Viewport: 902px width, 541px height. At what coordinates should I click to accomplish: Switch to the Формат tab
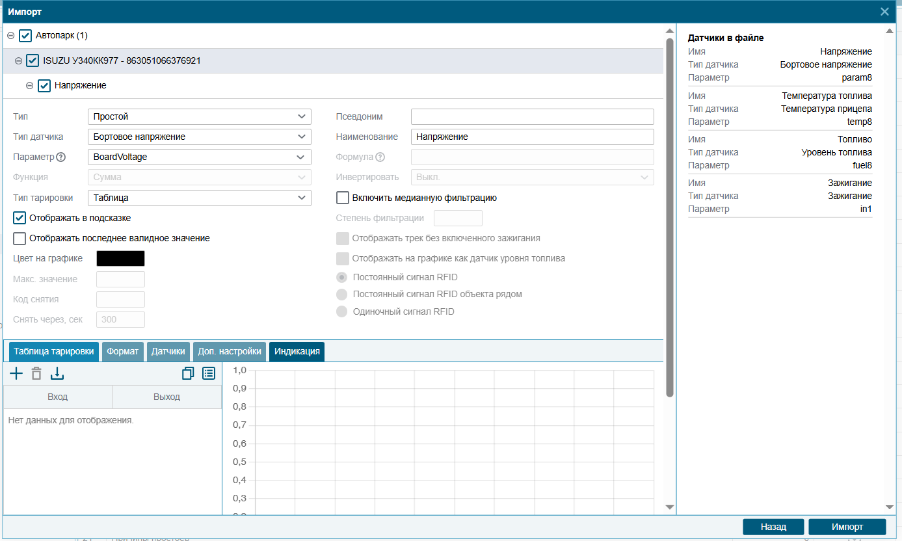pos(123,351)
